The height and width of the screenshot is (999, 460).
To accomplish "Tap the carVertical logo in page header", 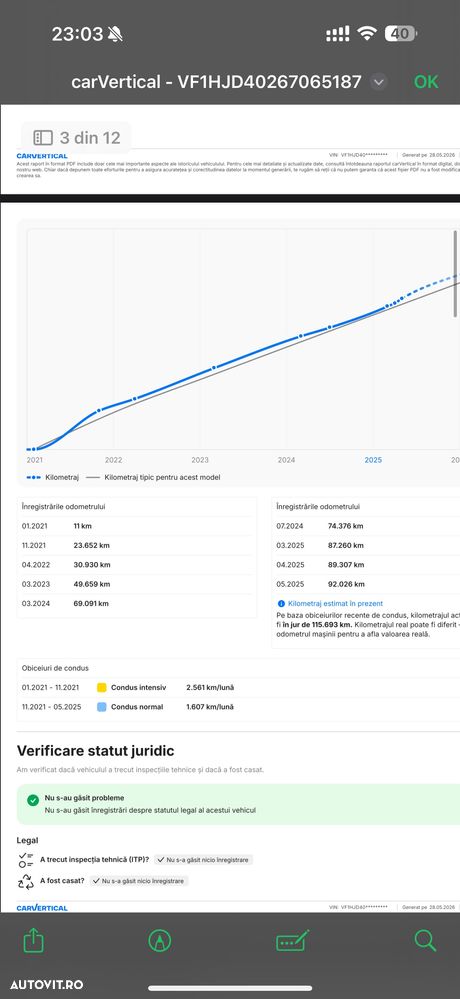I will (x=42, y=156).
